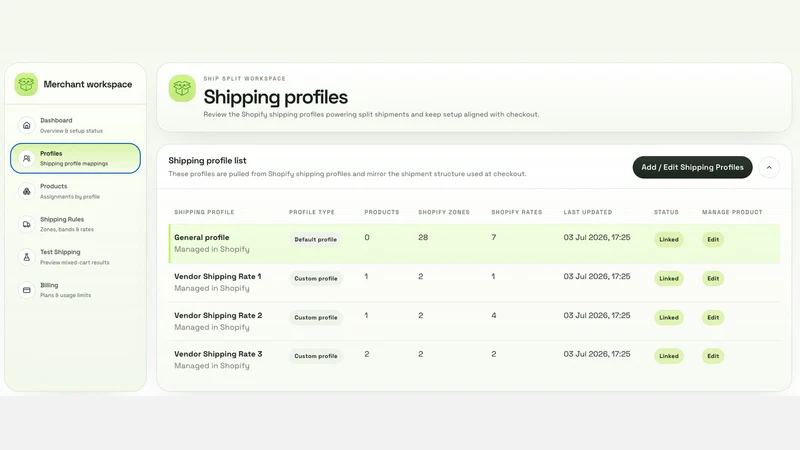800x450 pixels.
Task: Click General profile rates value 7
Action: pos(493,237)
